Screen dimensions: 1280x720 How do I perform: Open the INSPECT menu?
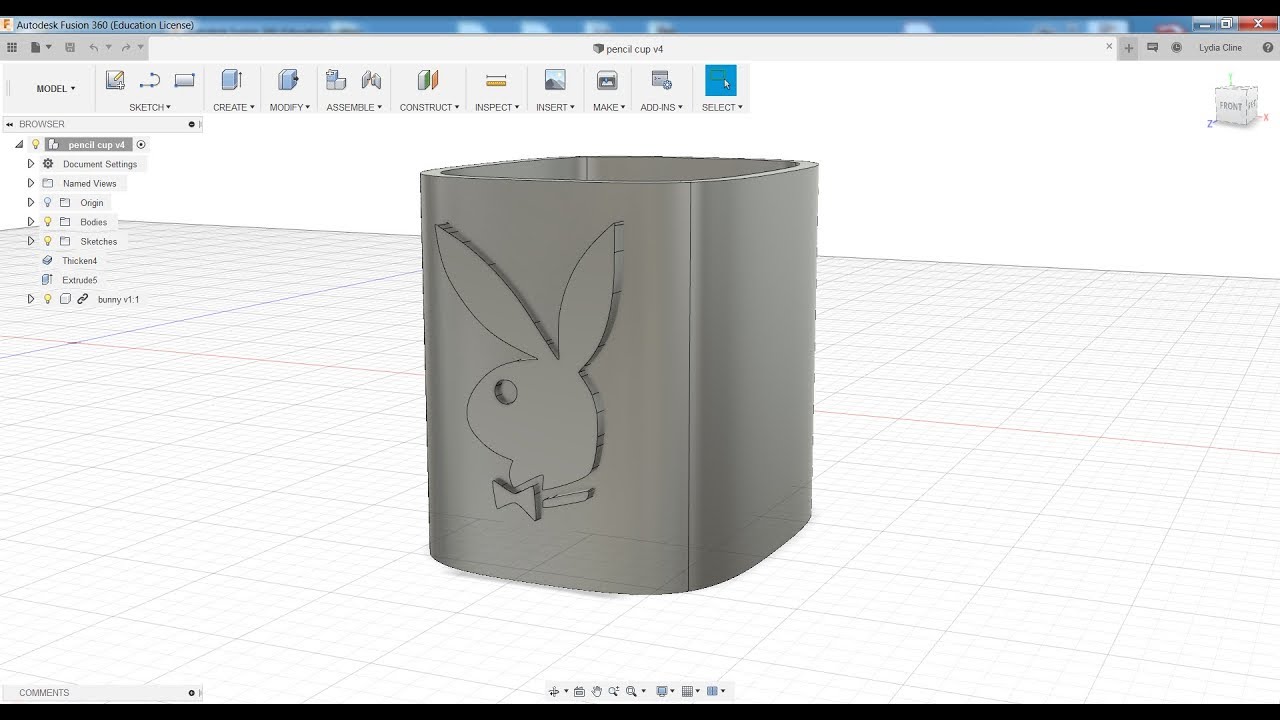497,107
